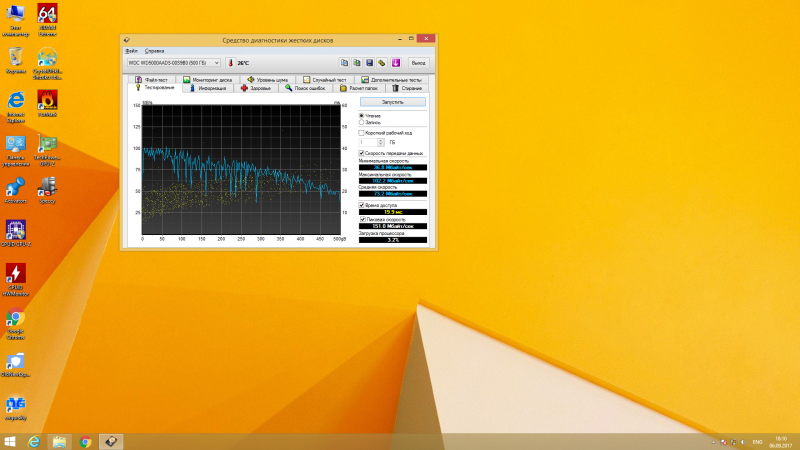Click the thermometer temperature icon
The image size is (800, 450).
229,62
